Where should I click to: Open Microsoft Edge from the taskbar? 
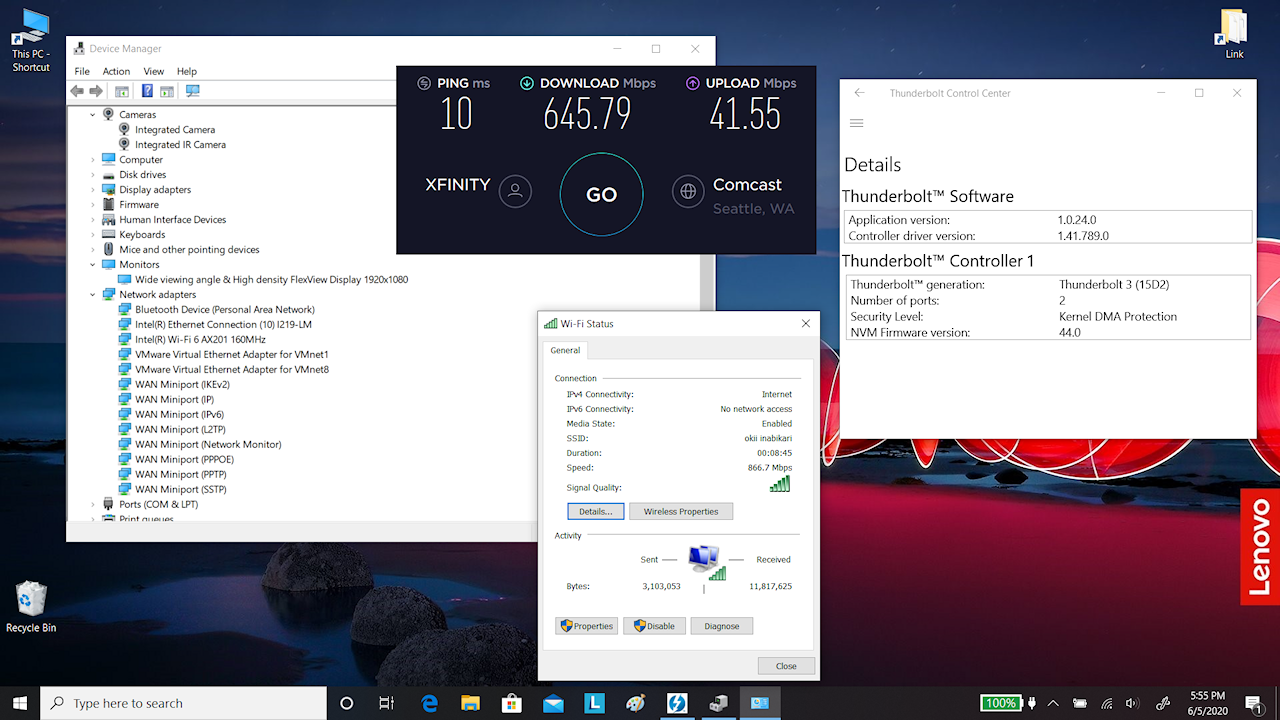[430, 703]
